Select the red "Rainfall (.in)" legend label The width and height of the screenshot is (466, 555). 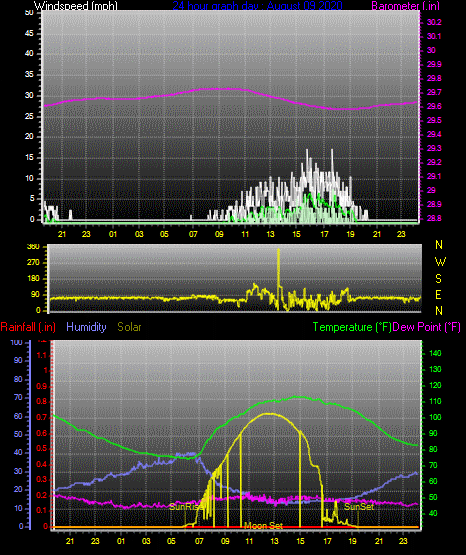point(28,327)
